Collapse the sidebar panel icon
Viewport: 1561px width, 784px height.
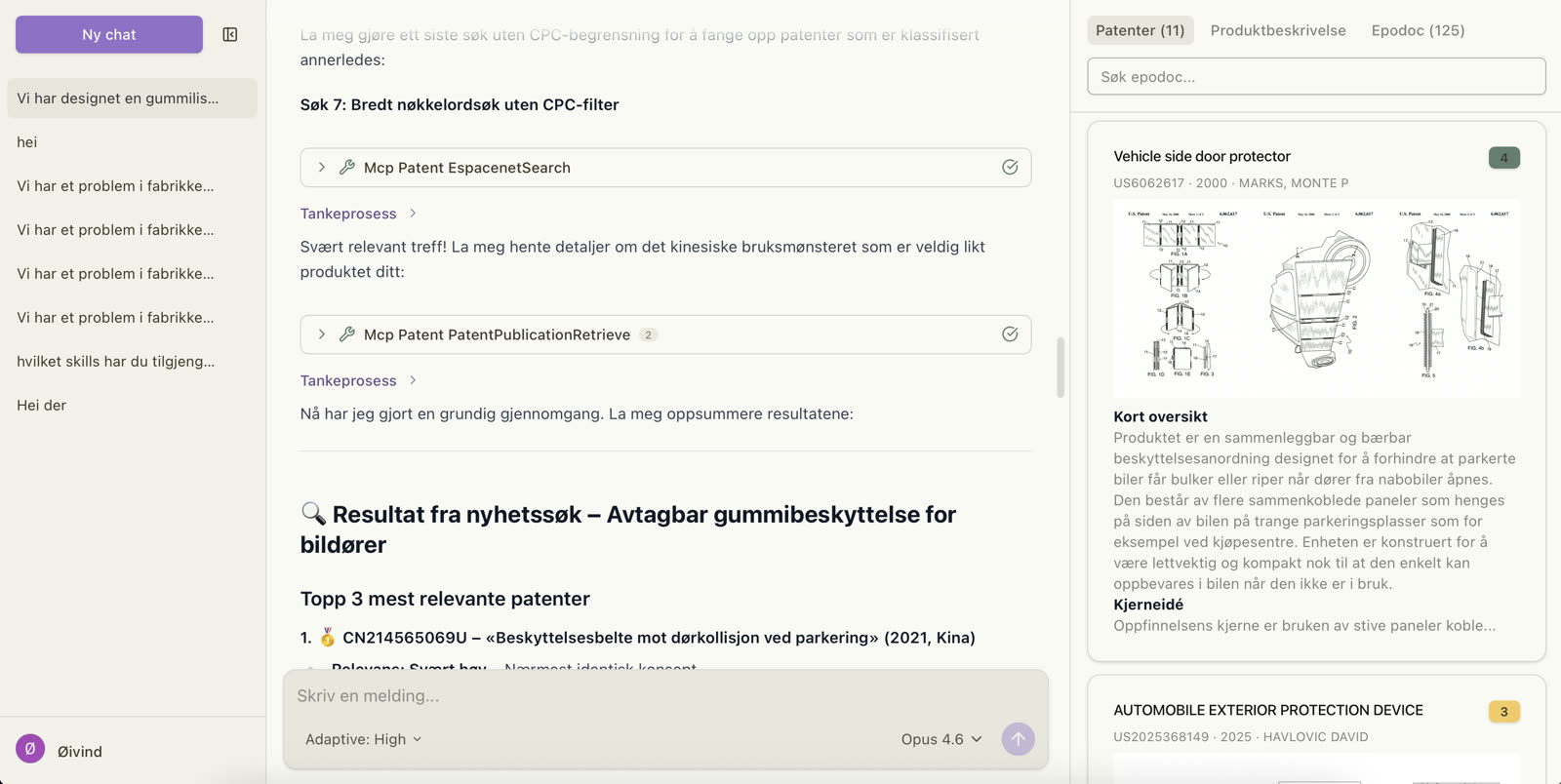tap(230, 35)
